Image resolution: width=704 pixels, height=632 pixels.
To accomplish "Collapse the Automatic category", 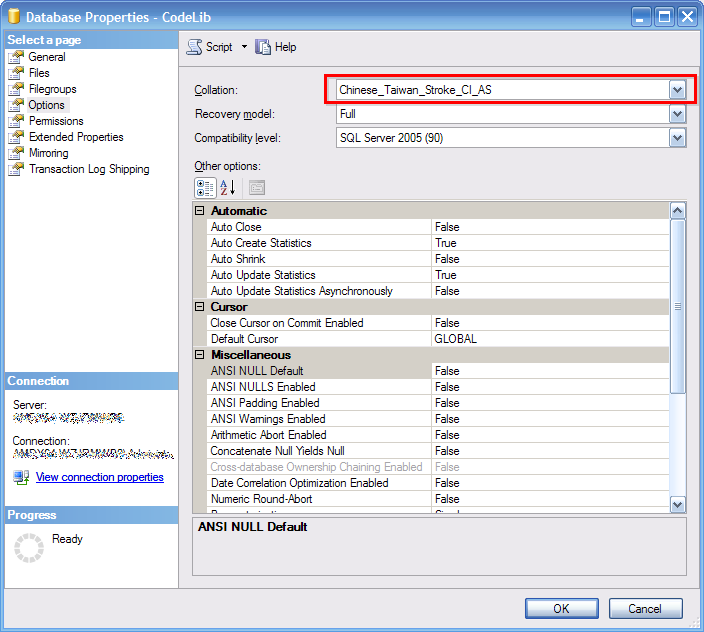I will point(200,211).
